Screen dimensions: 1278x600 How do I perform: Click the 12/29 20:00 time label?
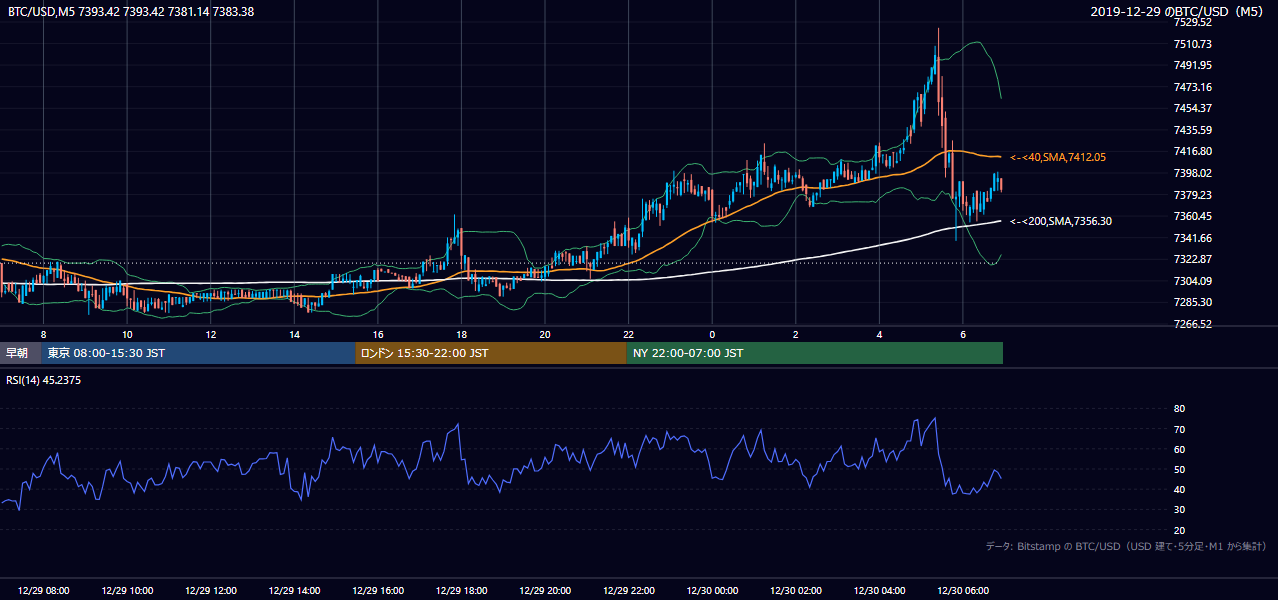[x=545, y=591]
